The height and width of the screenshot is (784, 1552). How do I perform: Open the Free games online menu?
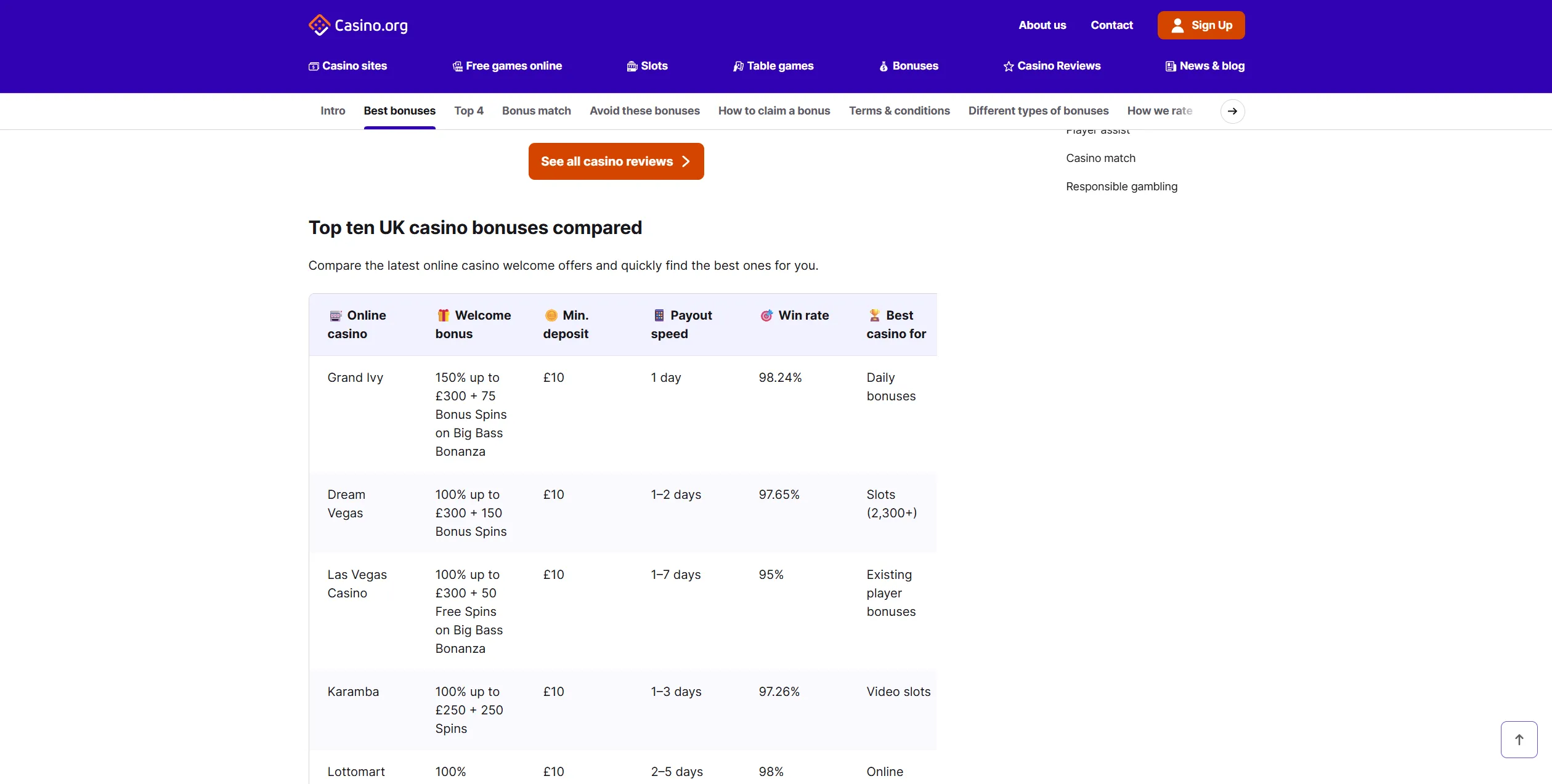(x=507, y=66)
